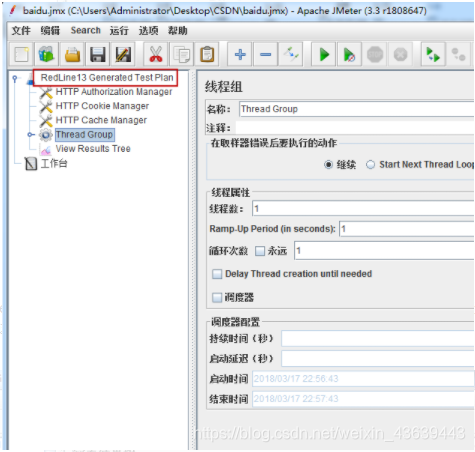Screen dimensions: 475x452
Task: Select the 工作台 tree item
Action: pos(54,163)
